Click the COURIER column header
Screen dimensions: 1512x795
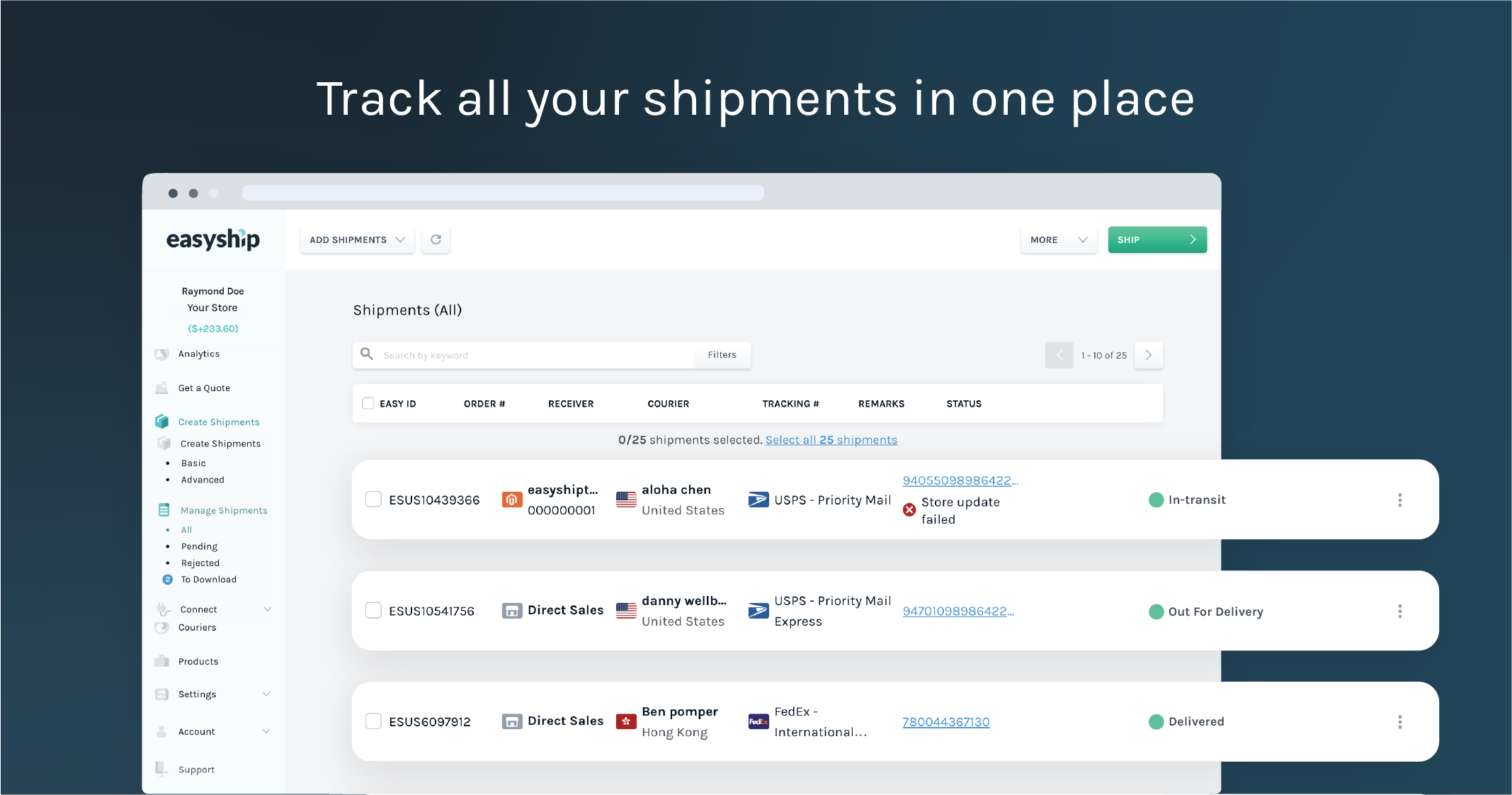(668, 404)
